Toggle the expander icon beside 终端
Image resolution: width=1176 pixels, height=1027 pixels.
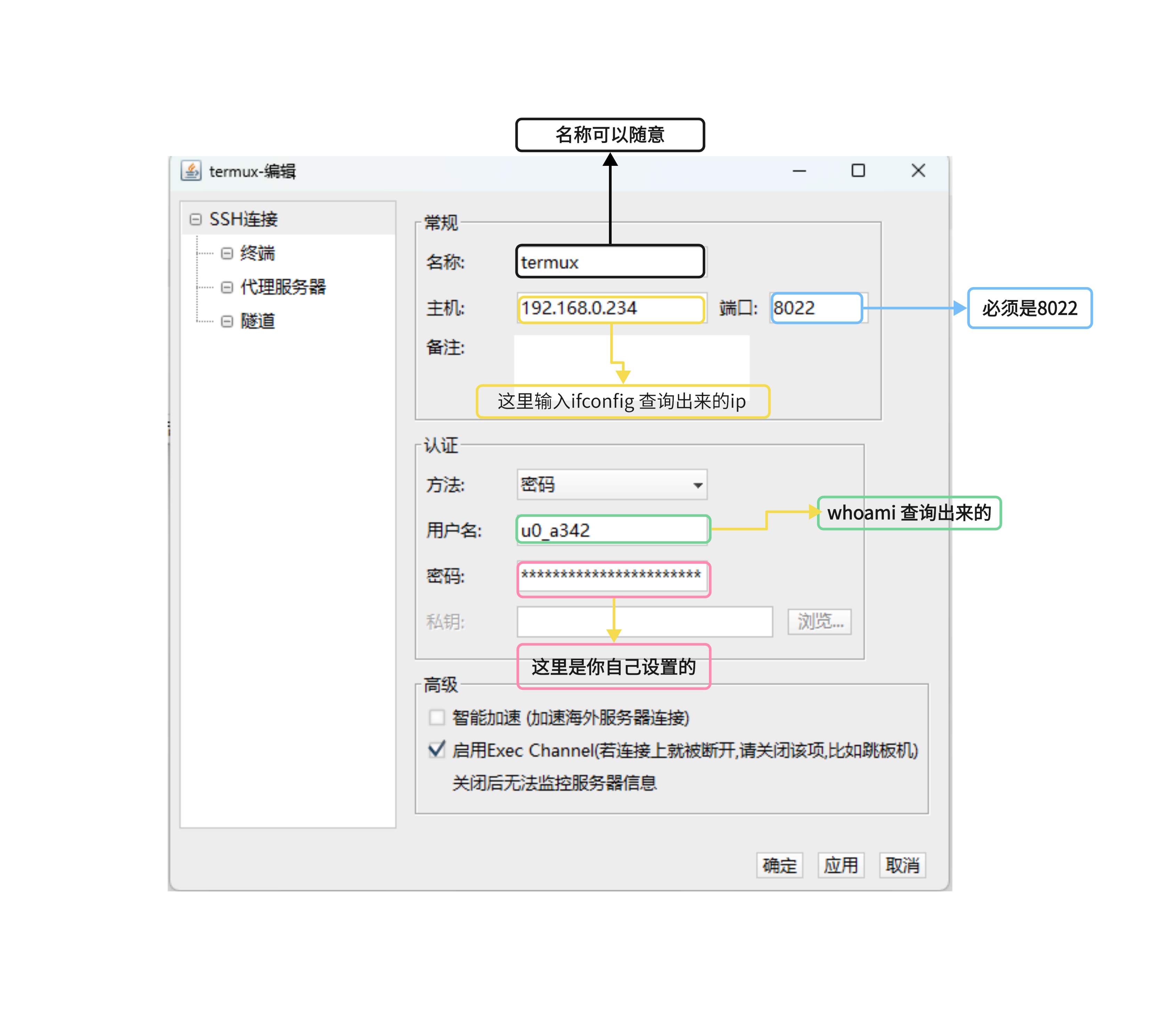coord(227,253)
